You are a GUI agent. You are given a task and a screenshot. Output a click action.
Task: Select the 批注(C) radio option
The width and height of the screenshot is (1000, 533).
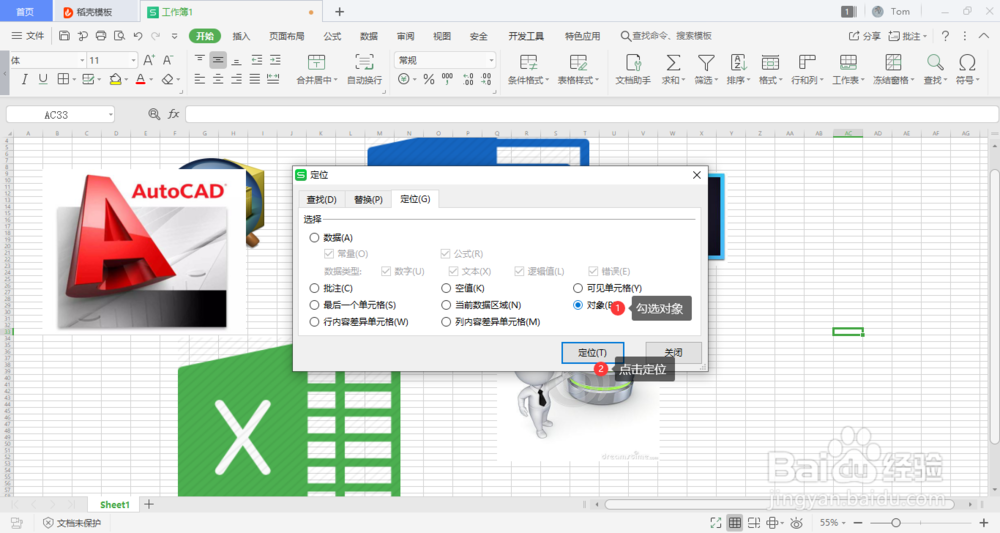pos(314,288)
